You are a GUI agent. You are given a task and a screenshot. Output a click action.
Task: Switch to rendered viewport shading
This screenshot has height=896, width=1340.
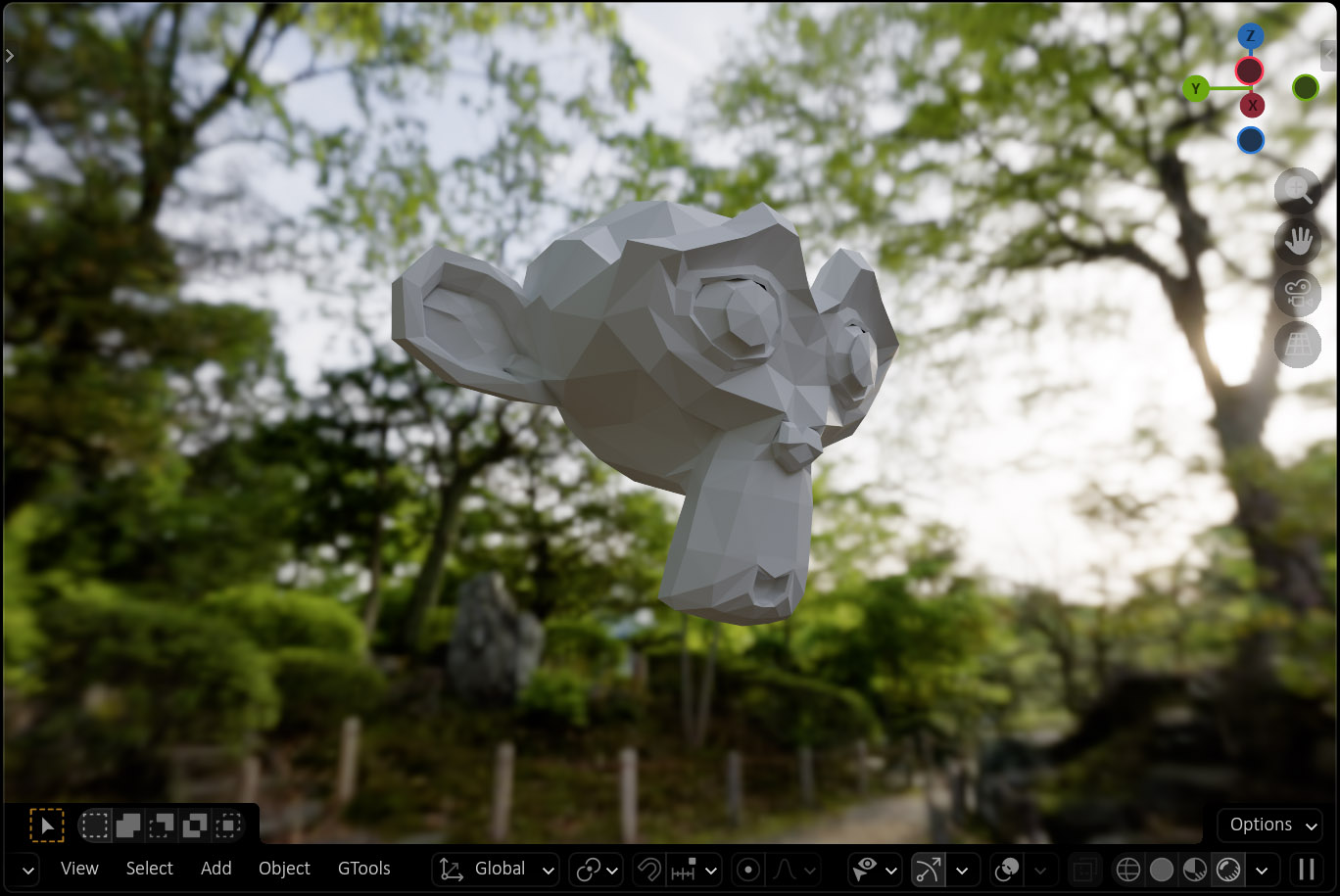coord(1228,869)
